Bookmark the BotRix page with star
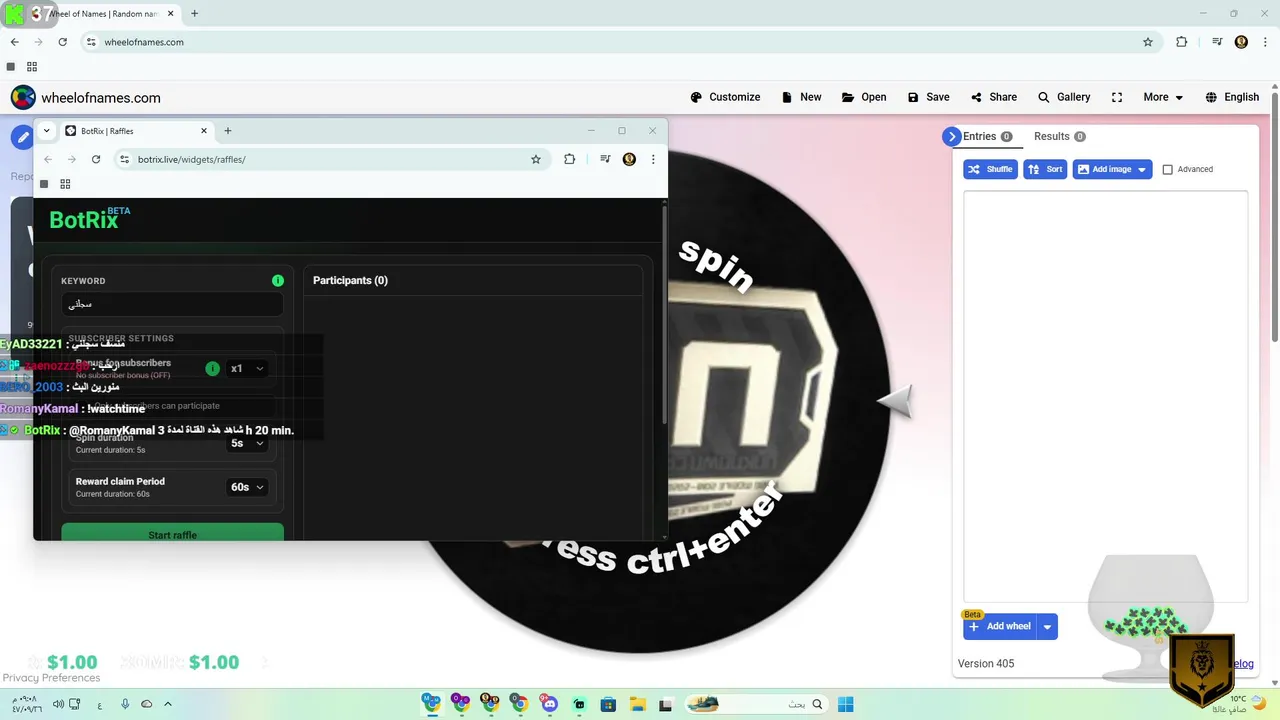 (x=536, y=159)
